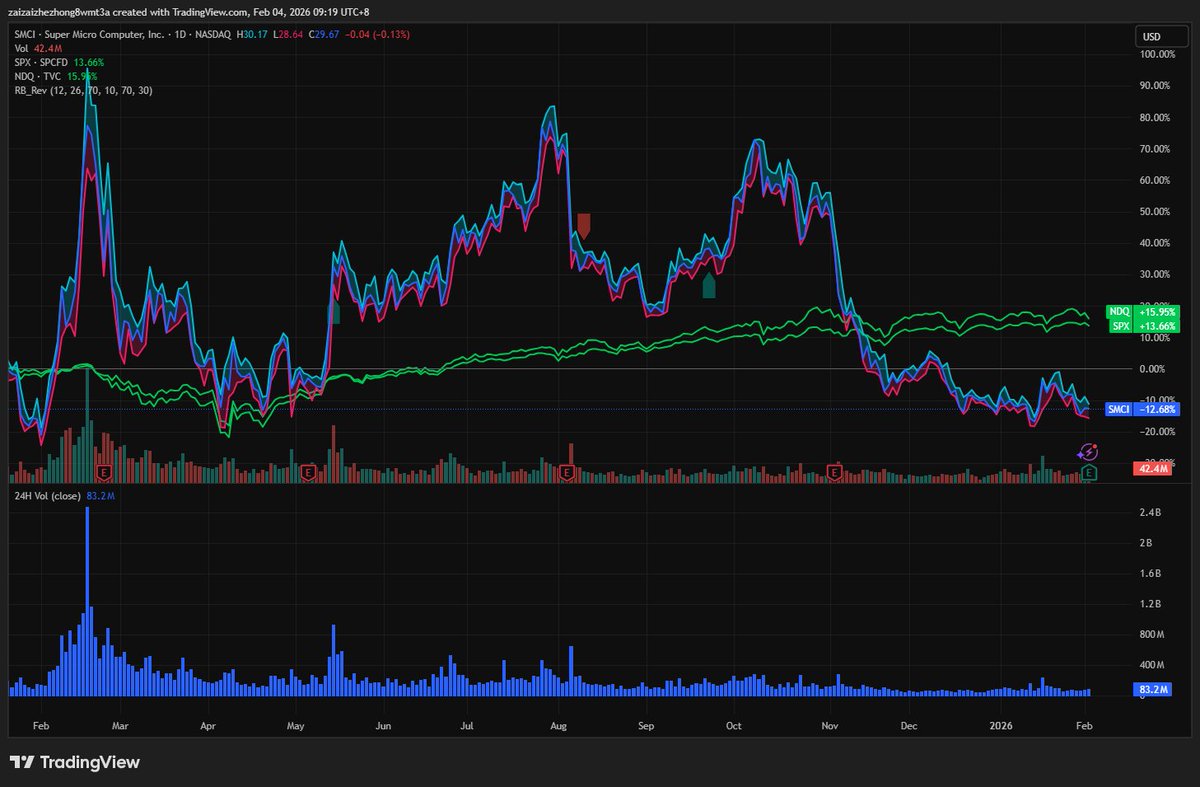Click the blue SMCI −12.68% price label
Image resolution: width=1200 pixels, height=787 pixels.
pos(1141,408)
